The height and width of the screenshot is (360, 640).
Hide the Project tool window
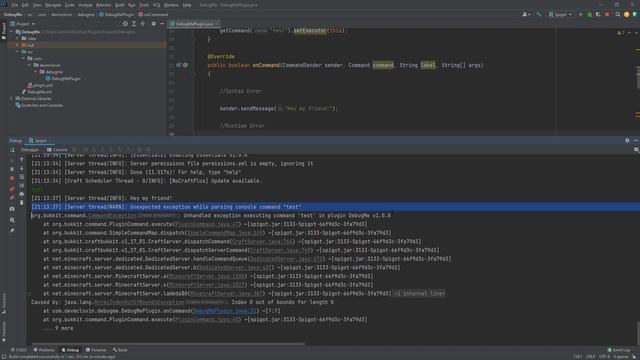(x=162, y=24)
